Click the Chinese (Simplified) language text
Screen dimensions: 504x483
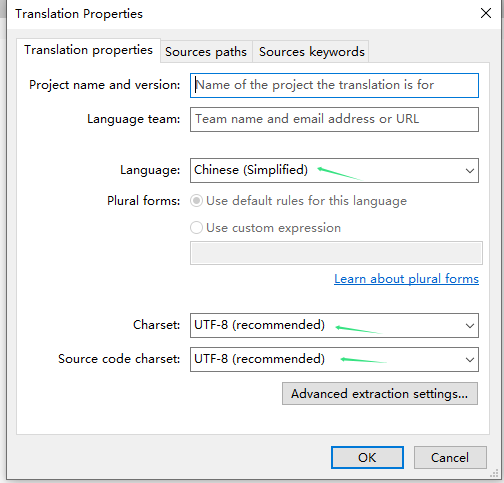click(x=251, y=170)
